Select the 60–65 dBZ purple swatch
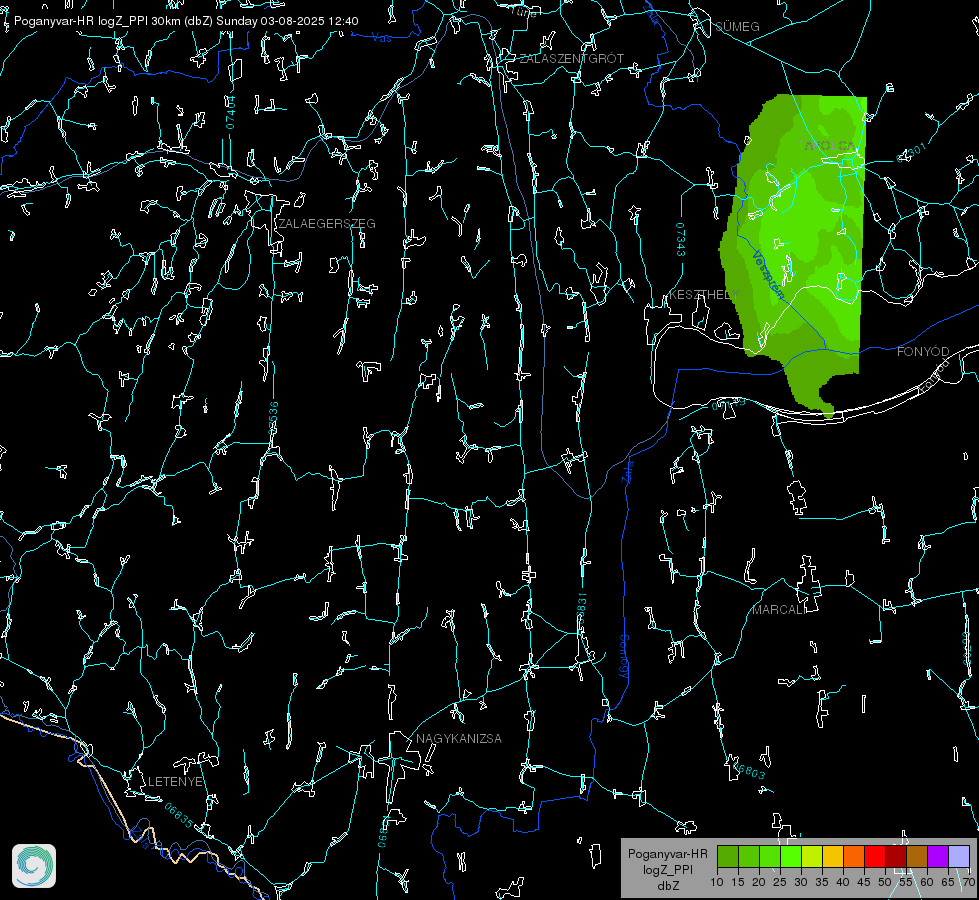The image size is (979, 900). (x=938, y=857)
